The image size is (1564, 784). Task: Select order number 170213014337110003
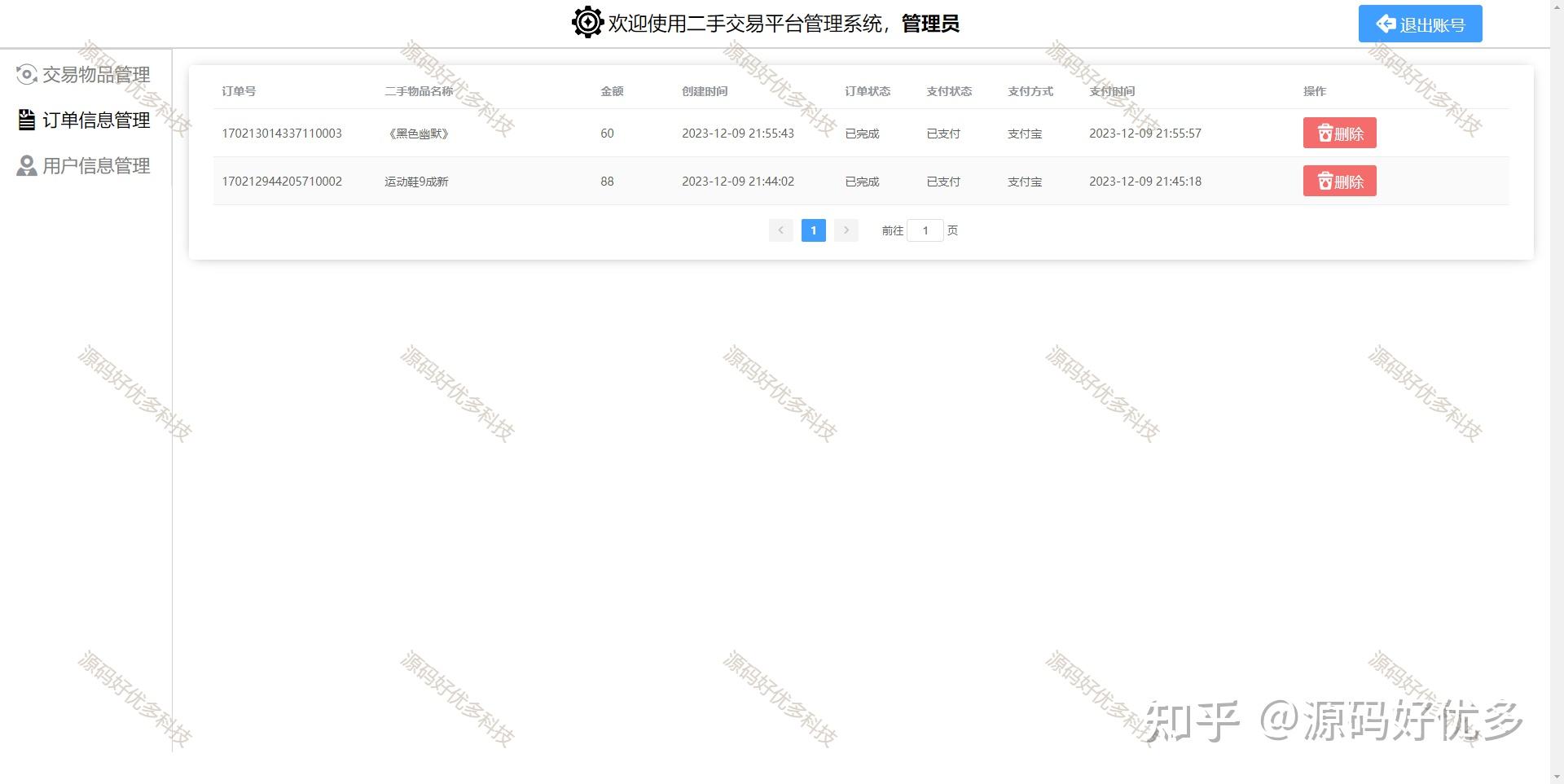pyautogui.click(x=282, y=133)
